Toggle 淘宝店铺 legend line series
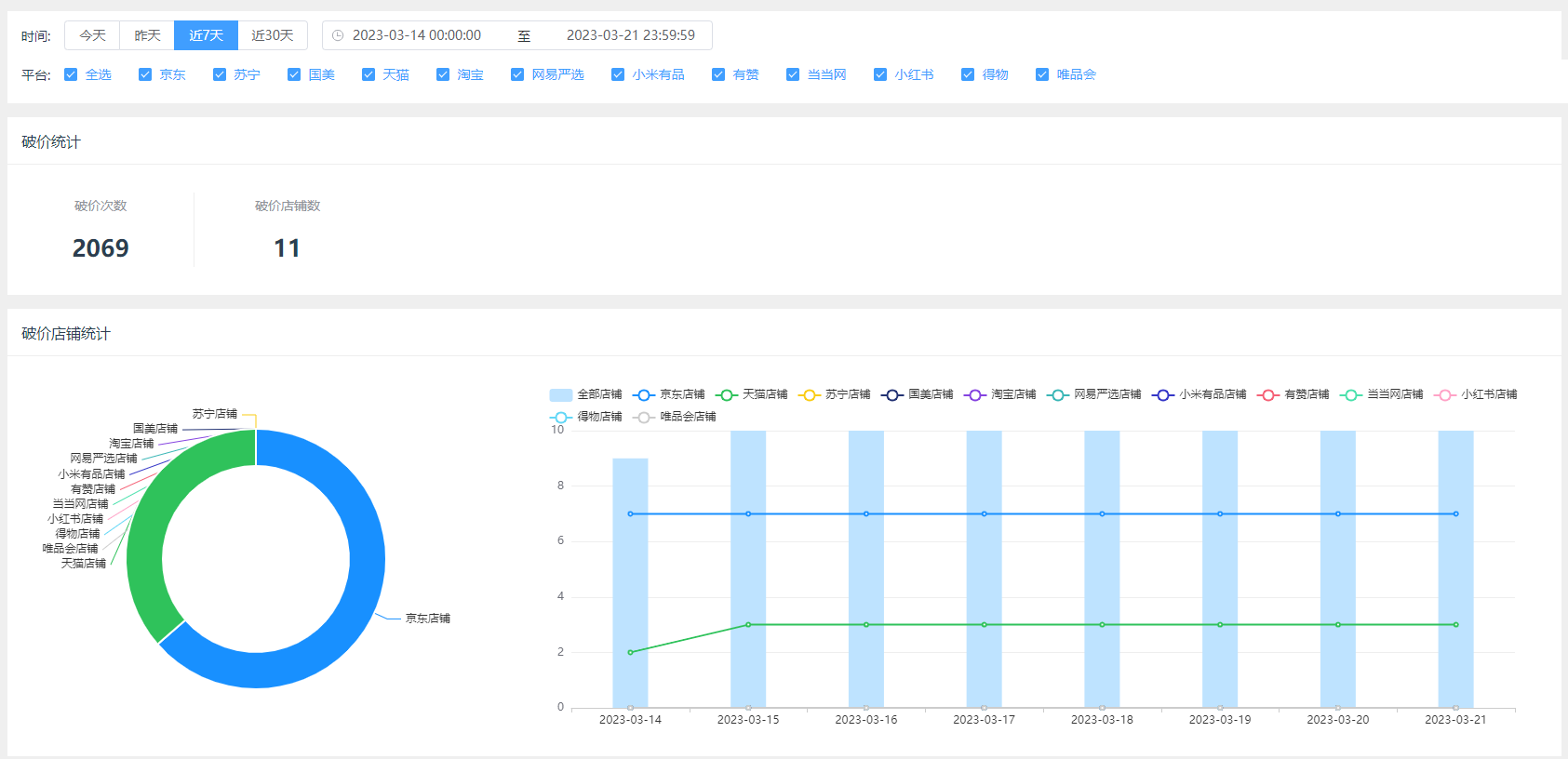The image size is (1568, 759). click(x=999, y=394)
